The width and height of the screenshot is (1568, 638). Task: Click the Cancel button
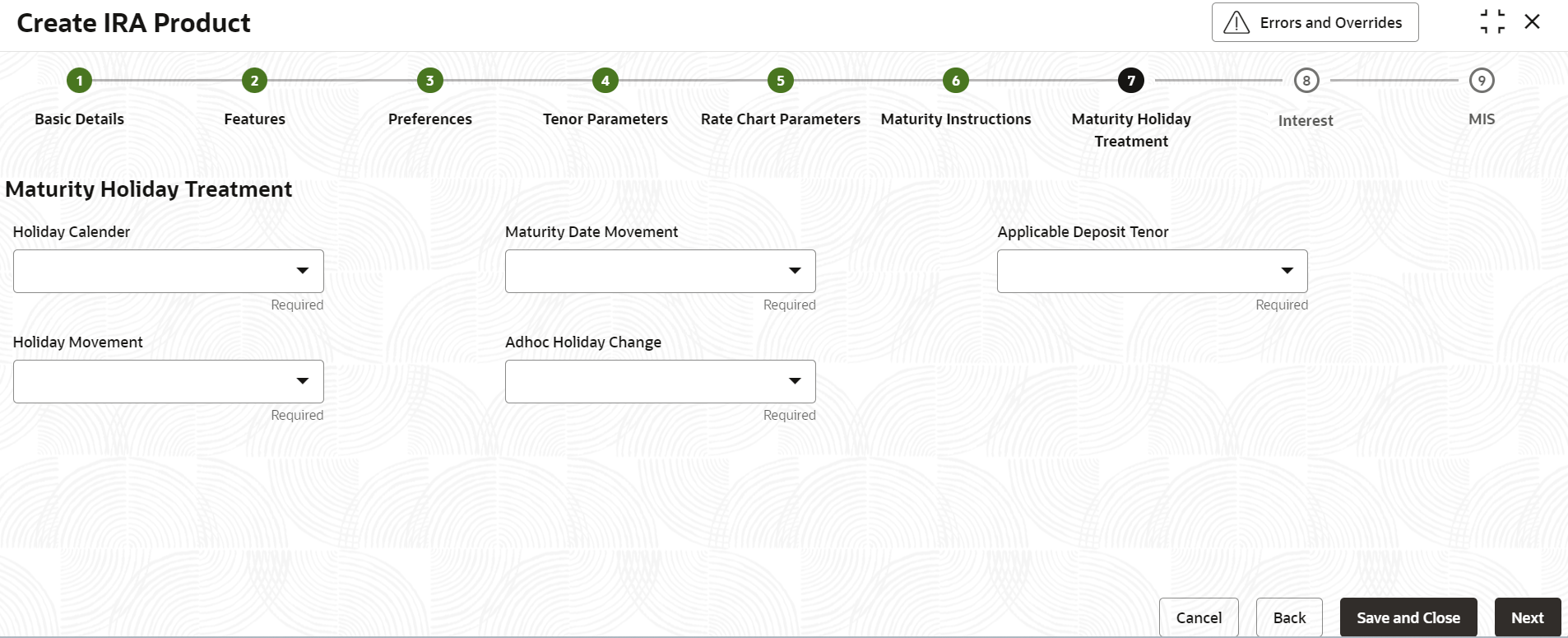[1199, 617]
